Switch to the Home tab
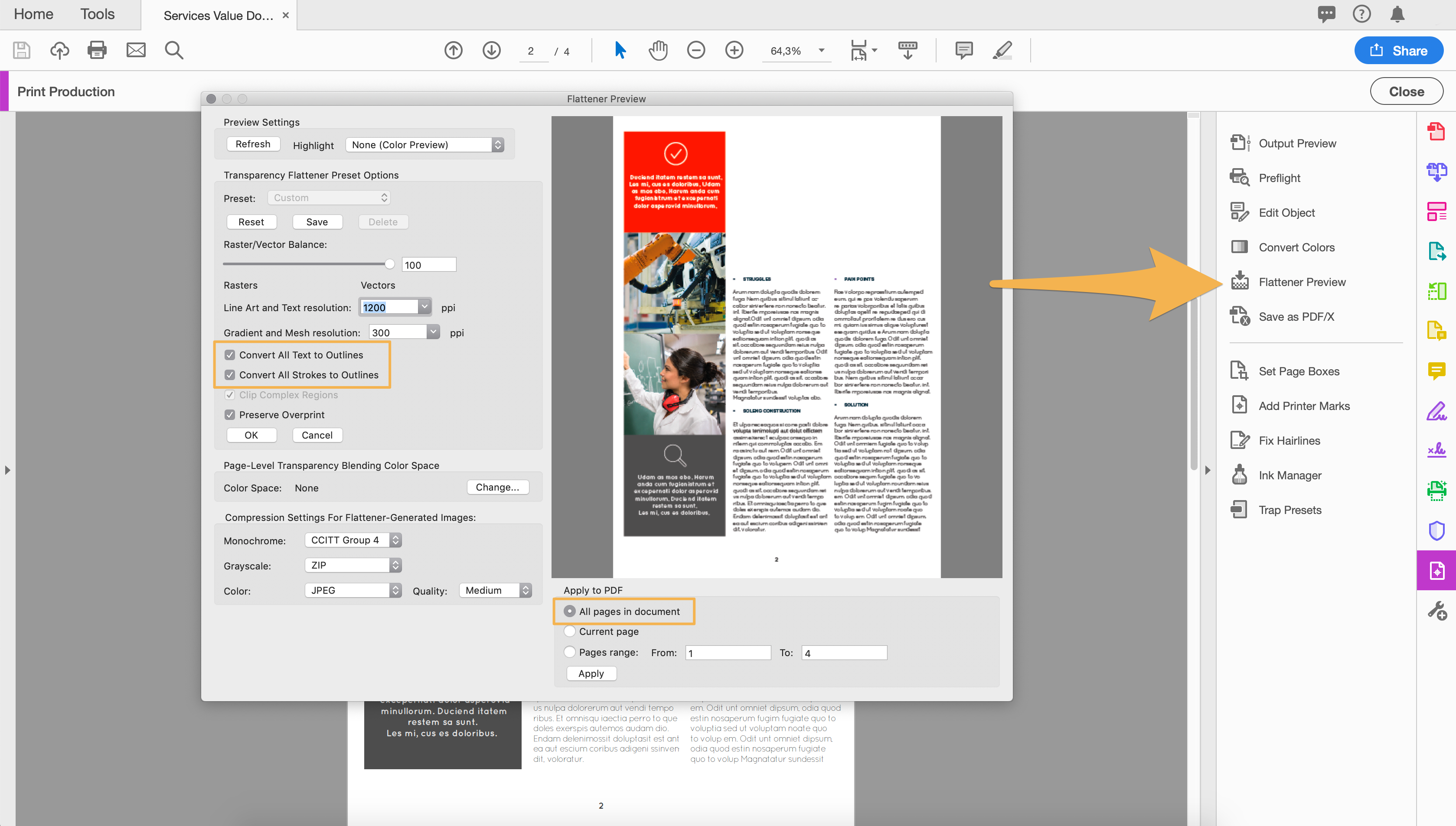Screen dimensions: 1456x826 pyautogui.click(x=33, y=14)
